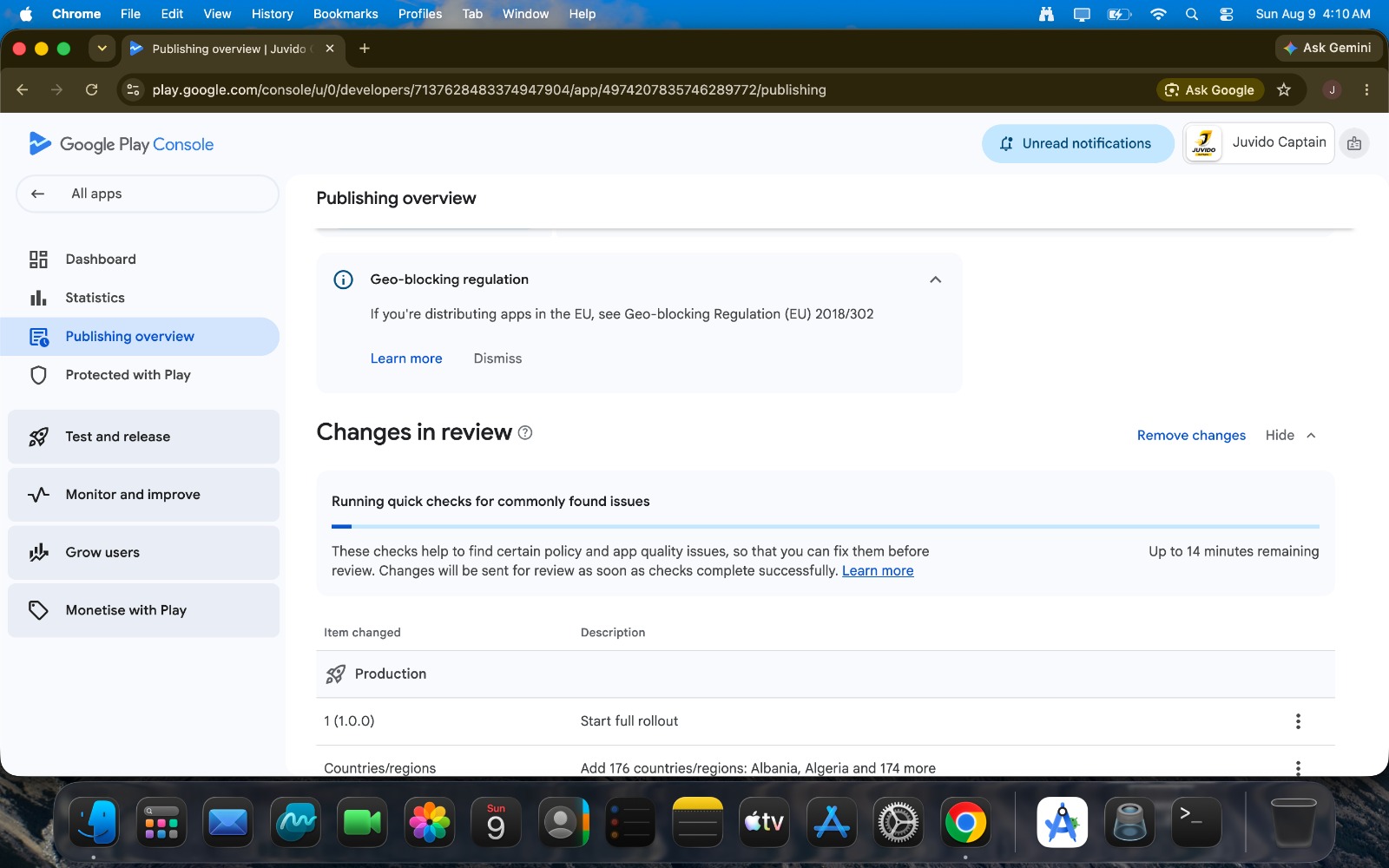Collapse the Geo-blocking regulation panel
1389x868 pixels.
click(x=935, y=279)
